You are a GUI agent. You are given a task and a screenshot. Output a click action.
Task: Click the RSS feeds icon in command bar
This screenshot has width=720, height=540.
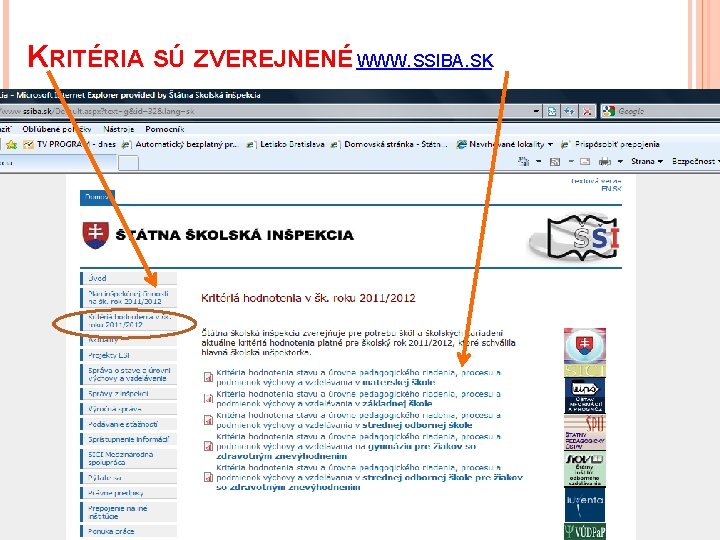click(x=555, y=161)
